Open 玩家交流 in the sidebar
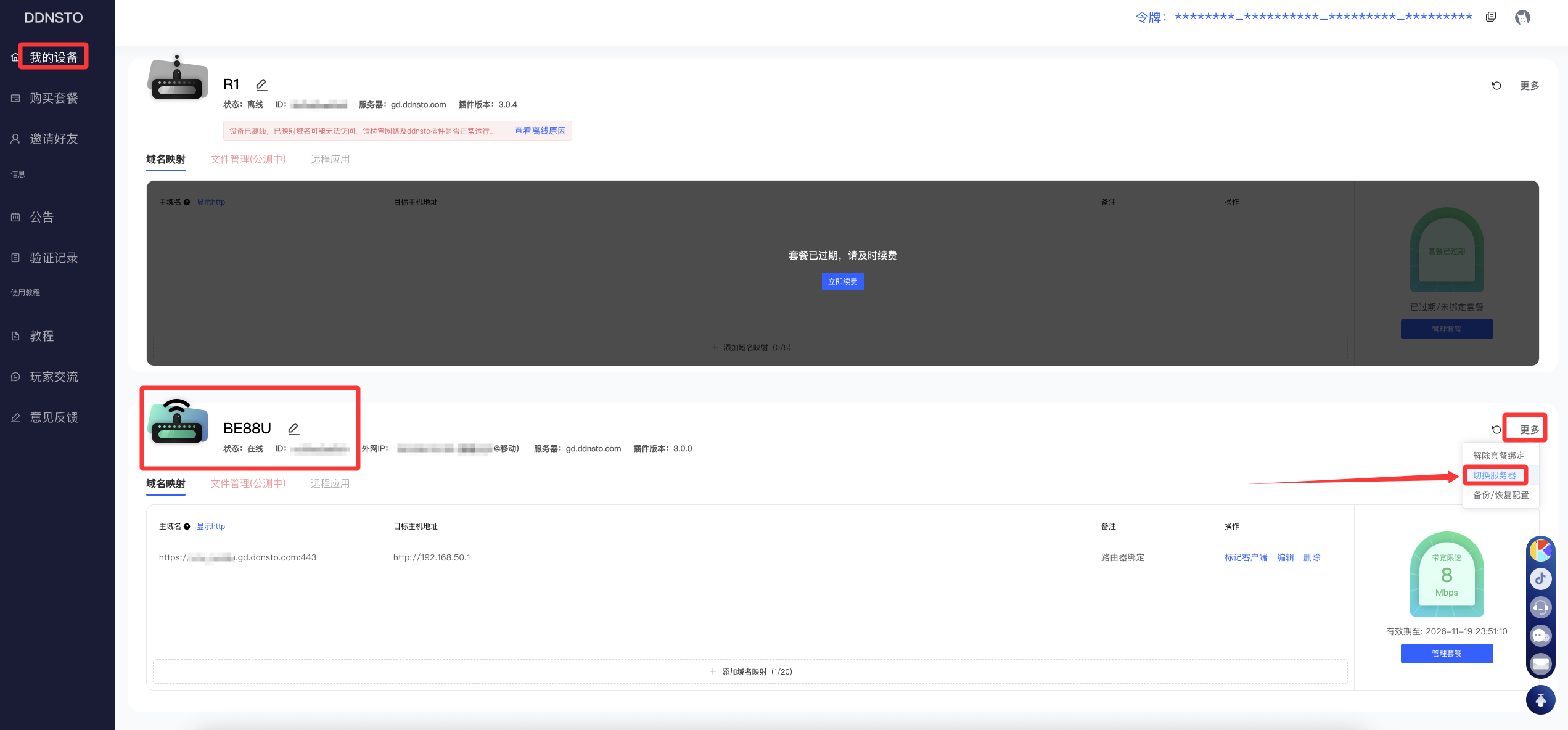The width and height of the screenshot is (1568, 730). pyautogui.click(x=54, y=377)
